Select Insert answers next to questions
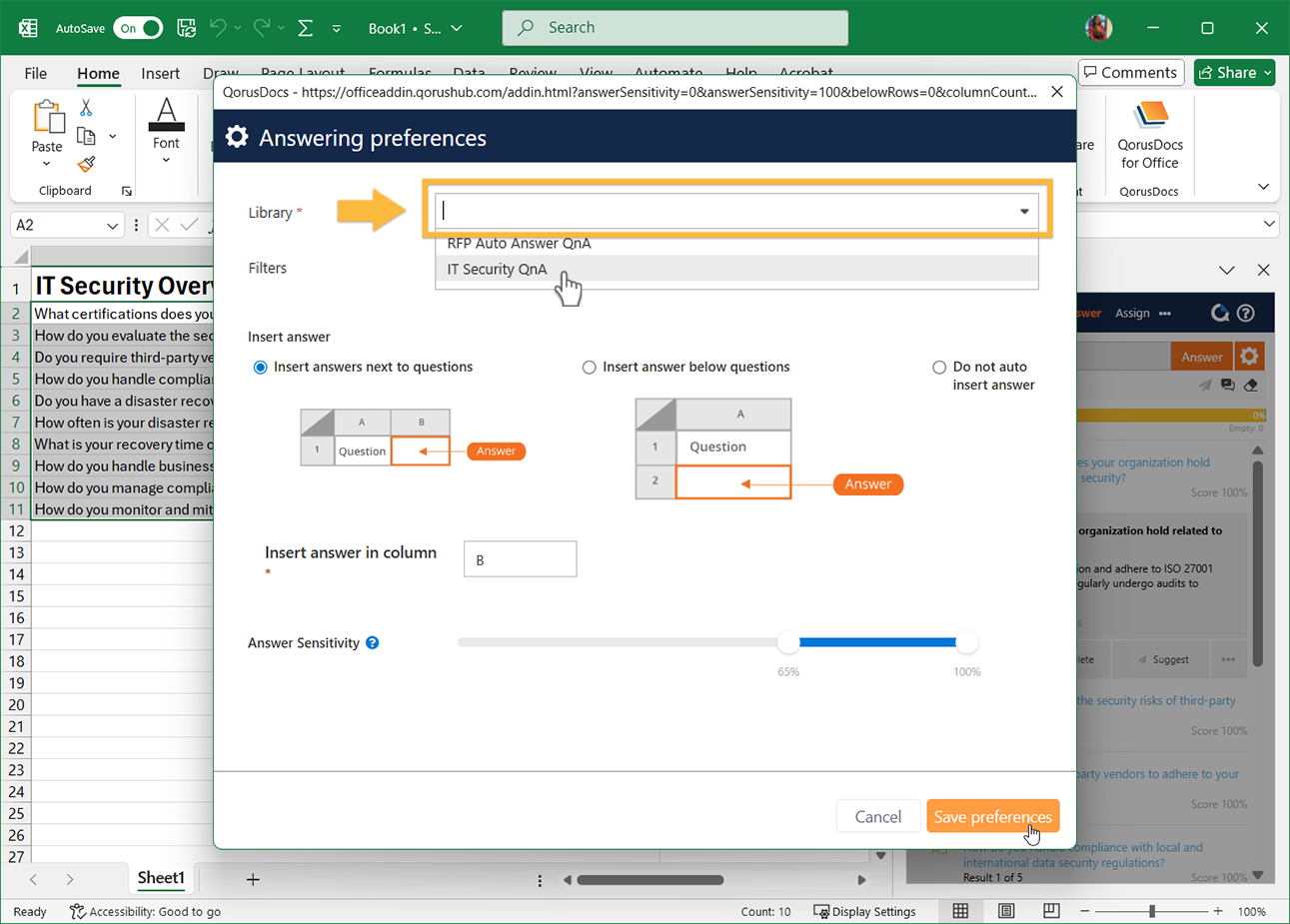1290x924 pixels. [x=261, y=368]
